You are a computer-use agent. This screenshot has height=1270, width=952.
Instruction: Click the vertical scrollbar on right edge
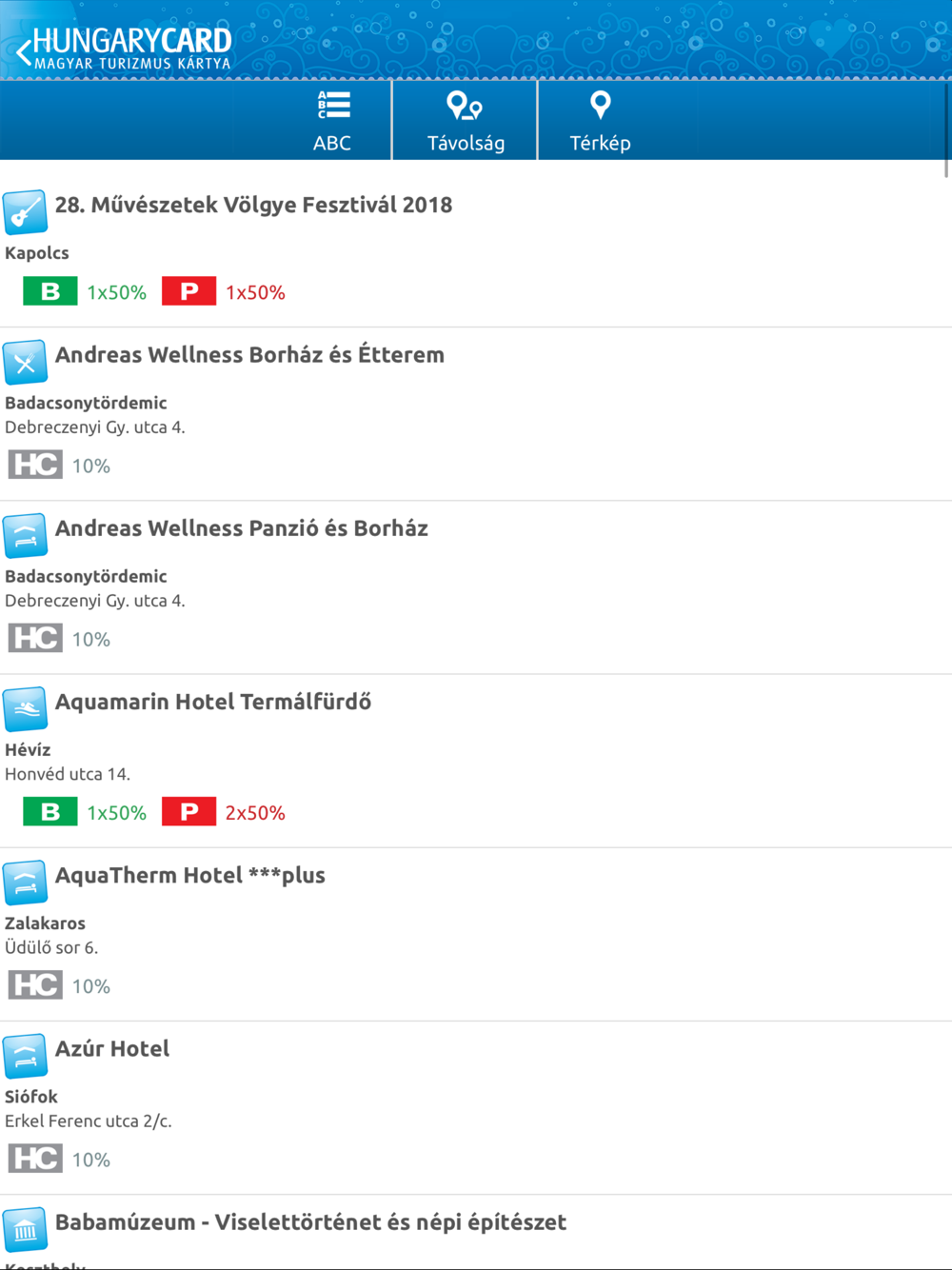[x=946, y=129]
